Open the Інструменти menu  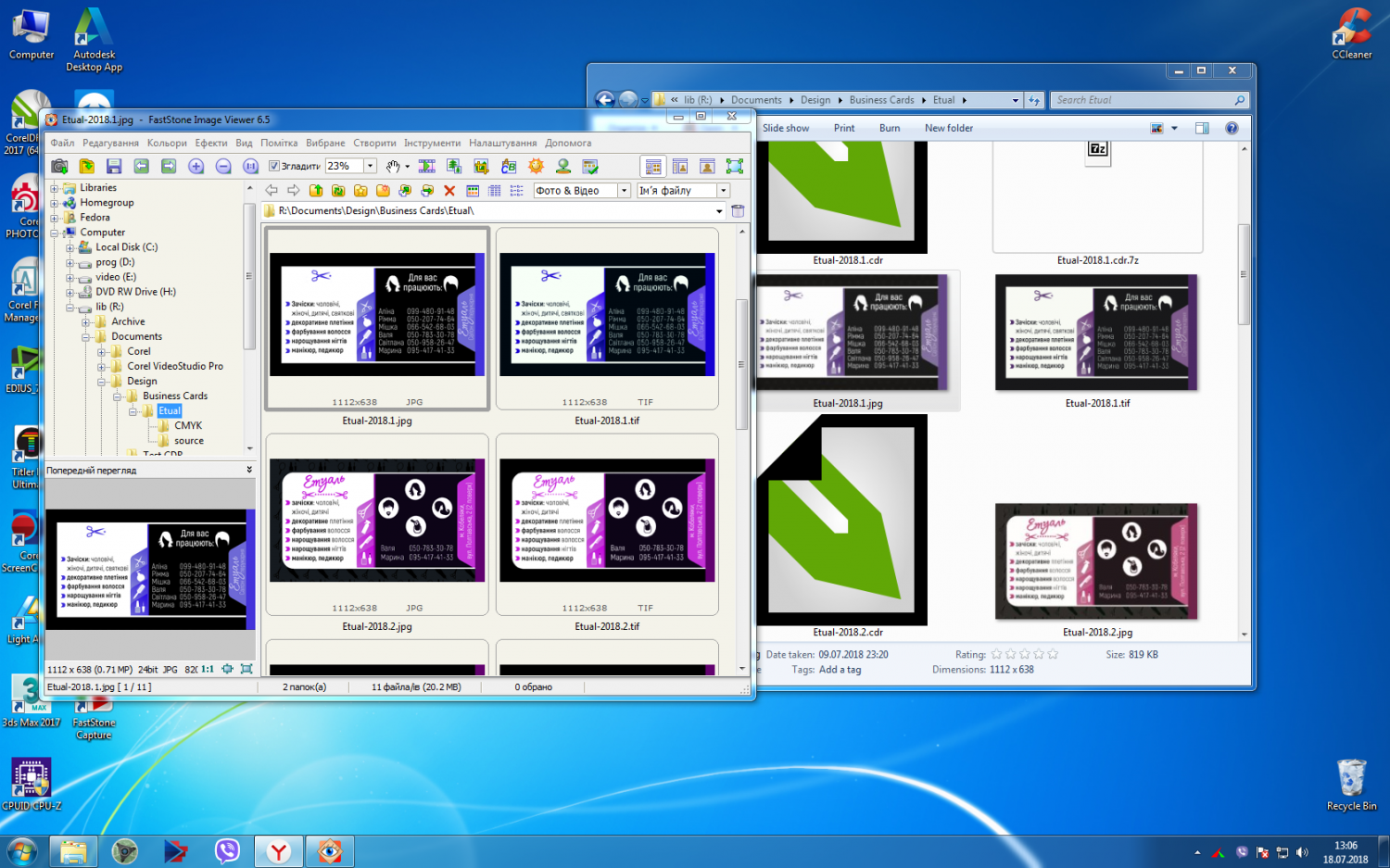(x=432, y=144)
